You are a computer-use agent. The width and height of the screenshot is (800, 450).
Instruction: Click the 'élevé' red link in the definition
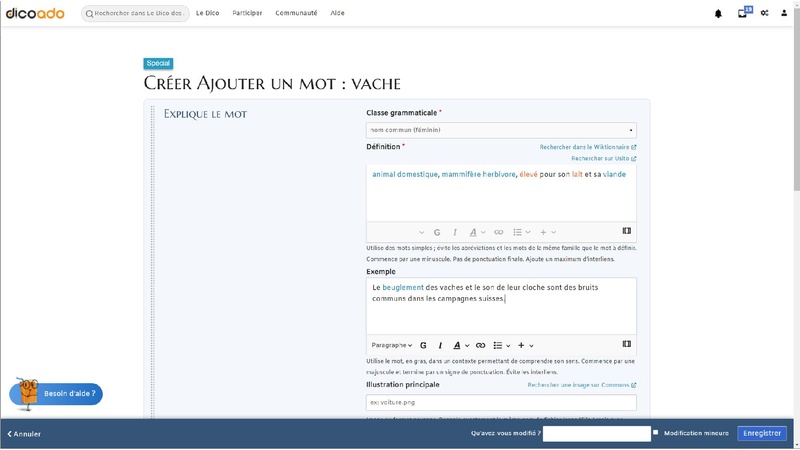pos(529,174)
